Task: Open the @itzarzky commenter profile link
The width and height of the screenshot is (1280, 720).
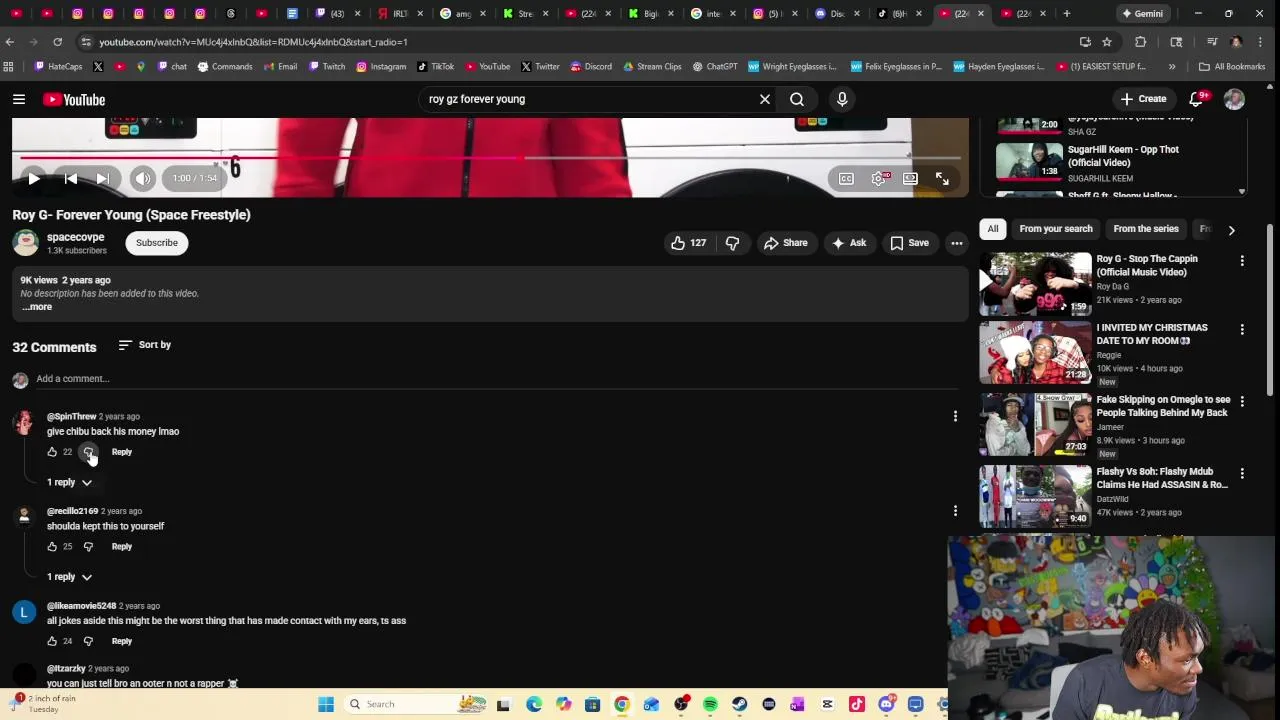Action: 66,668
